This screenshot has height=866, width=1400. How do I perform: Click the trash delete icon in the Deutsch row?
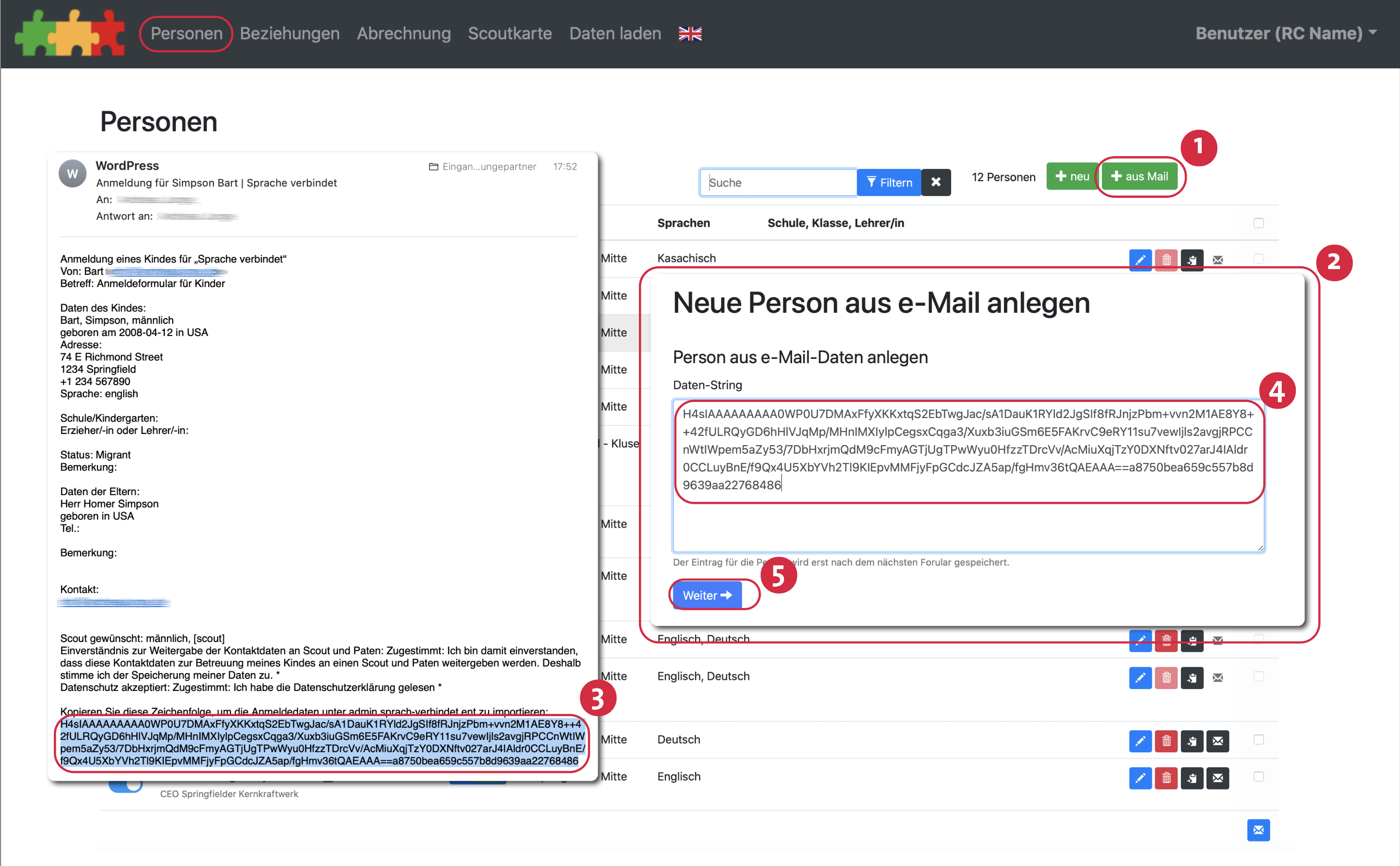(x=1166, y=740)
